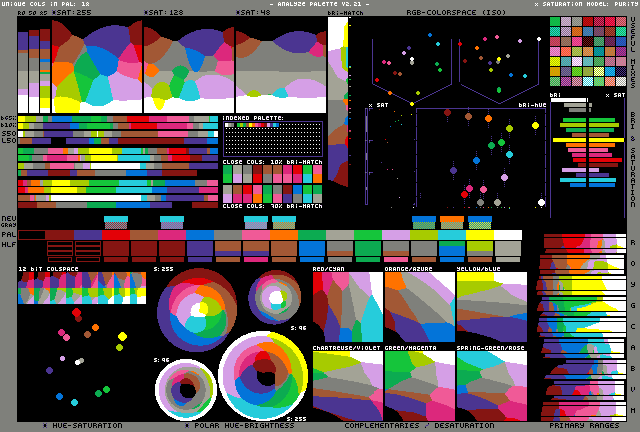This screenshot has height=432, width=640.
Task: Click the Indexed Palette dotted grid
Action: tap(272, 137)
